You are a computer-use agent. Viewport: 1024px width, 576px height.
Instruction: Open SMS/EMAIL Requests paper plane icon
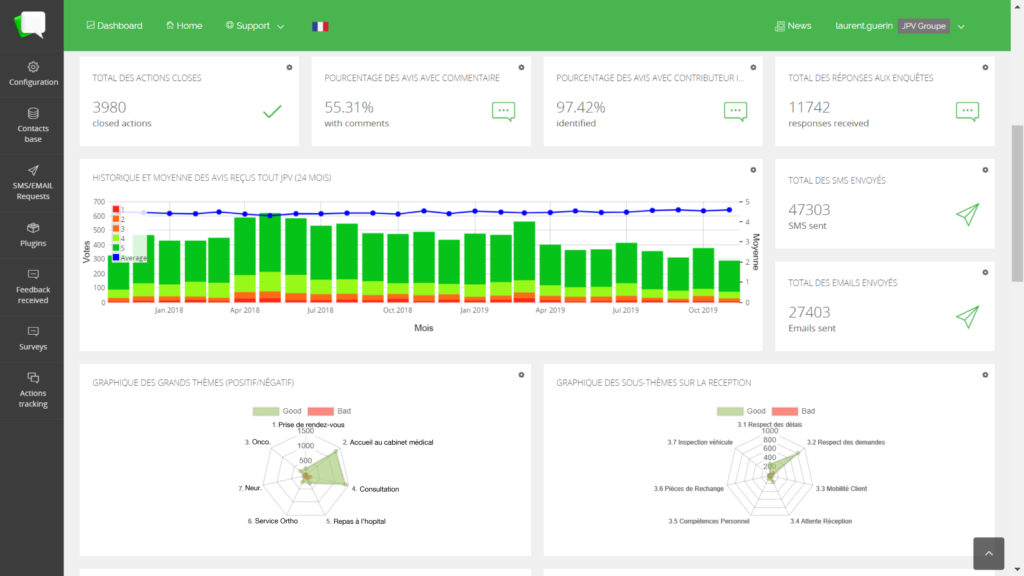tap(33, 170)
